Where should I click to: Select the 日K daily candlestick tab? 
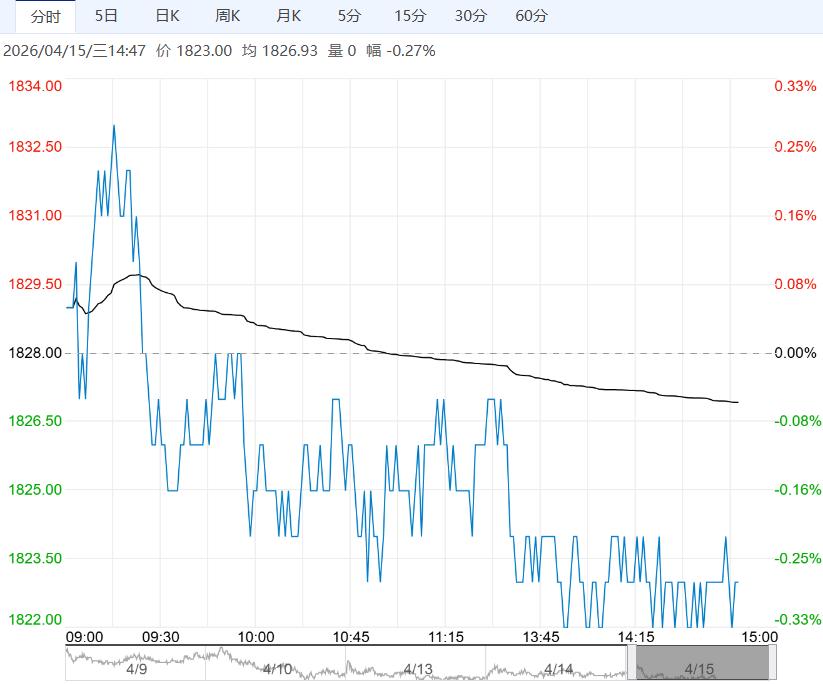click(x=167, y=16)
